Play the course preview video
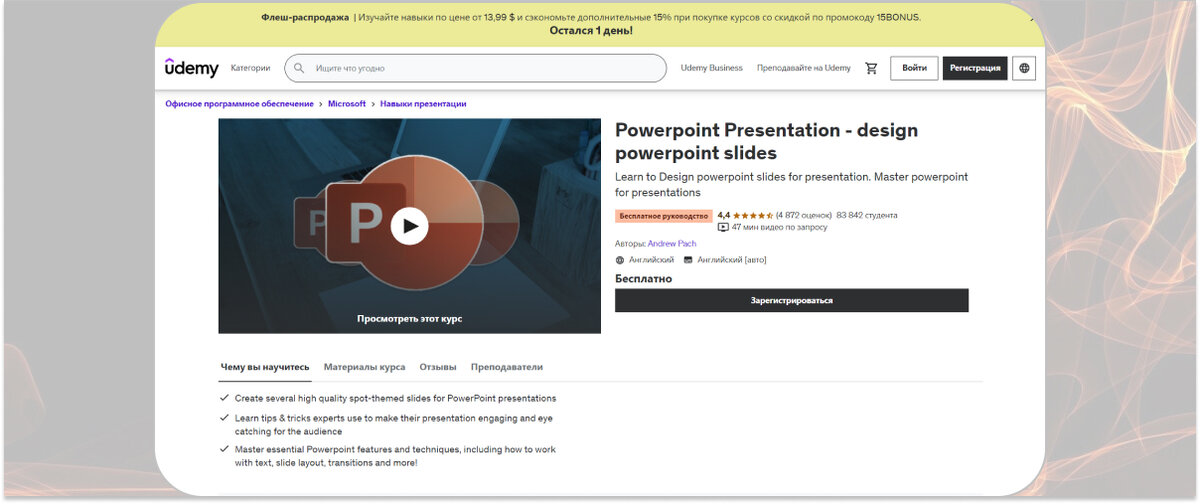Image resolution: width=1200 pixels, height=504 pixels. (x=409, y=226)
